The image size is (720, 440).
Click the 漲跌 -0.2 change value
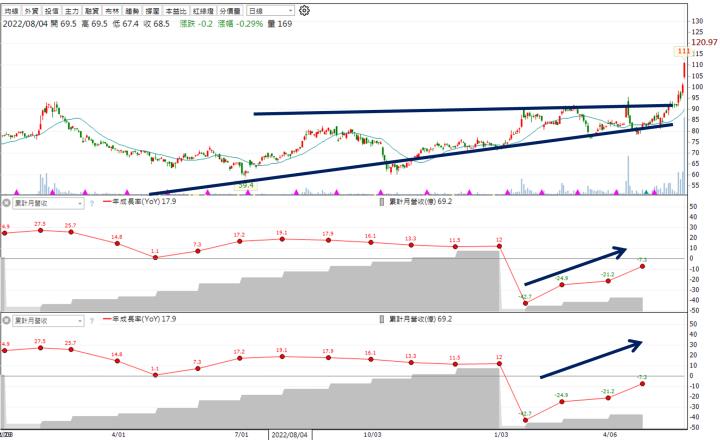[x=196, y=24]
